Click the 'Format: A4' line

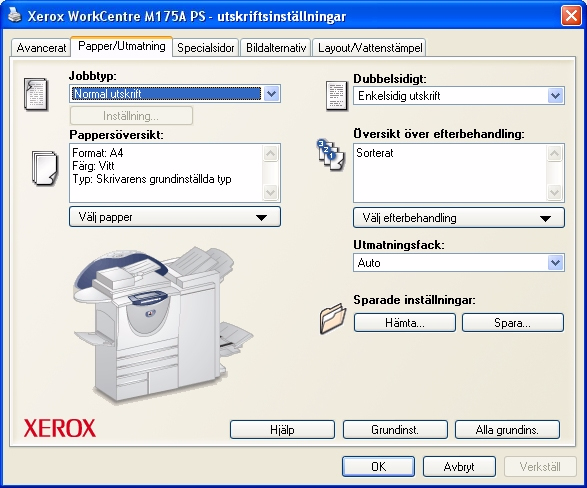(98, 153)
